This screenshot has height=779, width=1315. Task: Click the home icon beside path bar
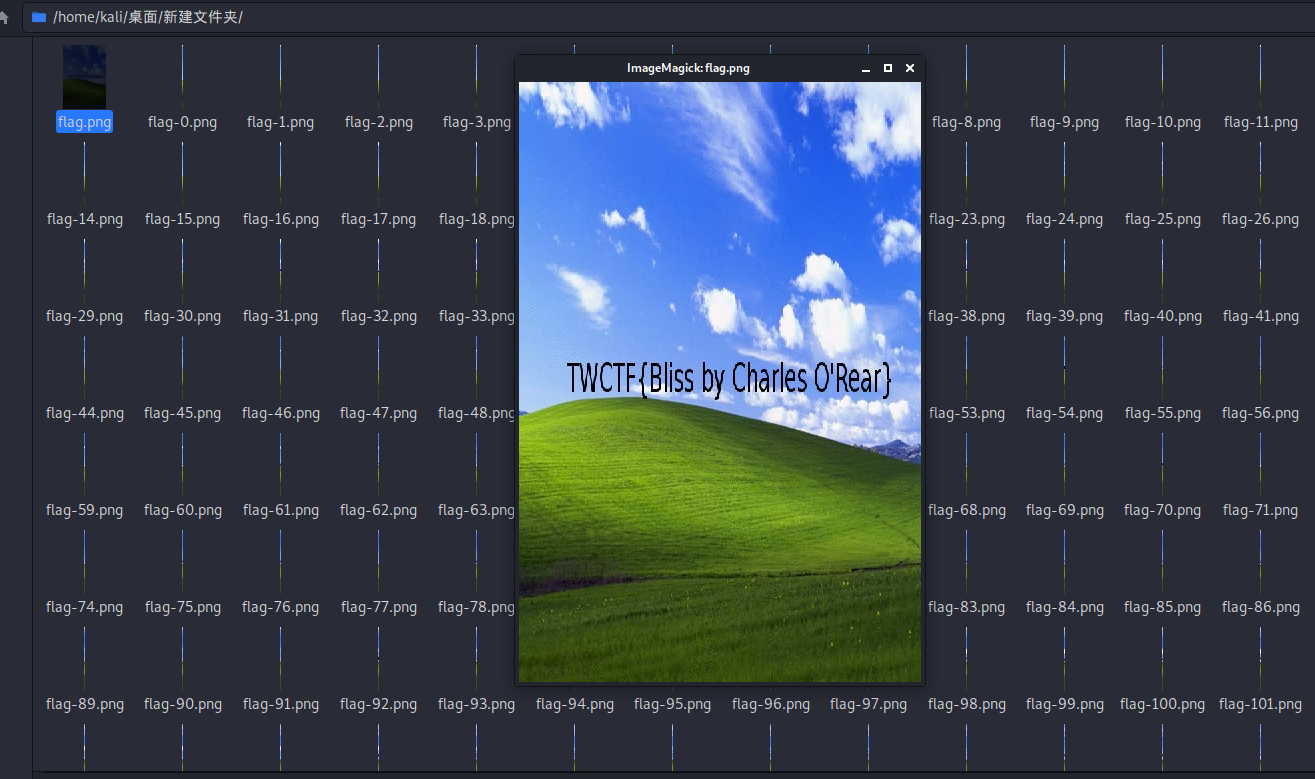click(x=4, y=17)
